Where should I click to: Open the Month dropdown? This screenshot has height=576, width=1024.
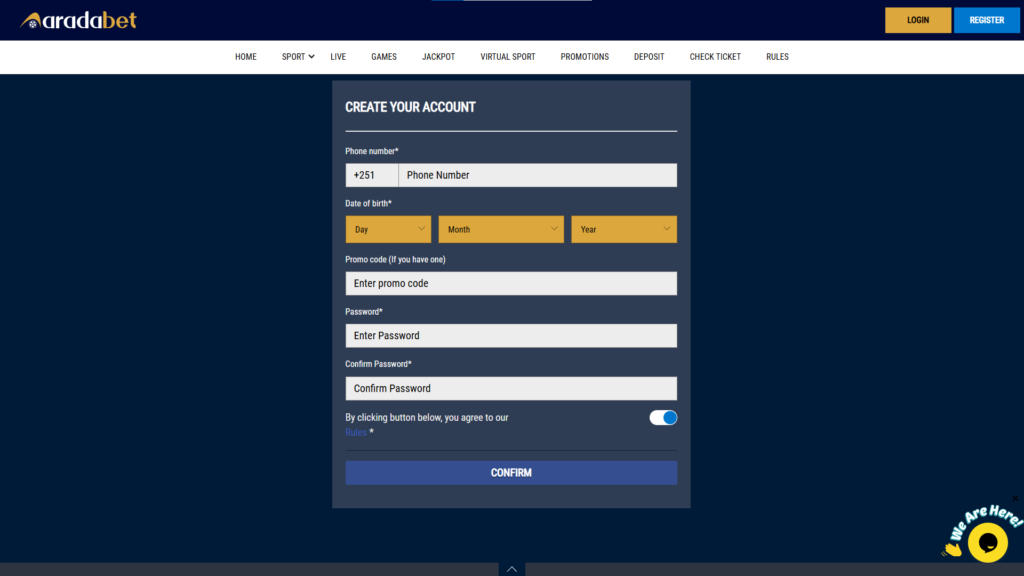click(x=501, y=229)
